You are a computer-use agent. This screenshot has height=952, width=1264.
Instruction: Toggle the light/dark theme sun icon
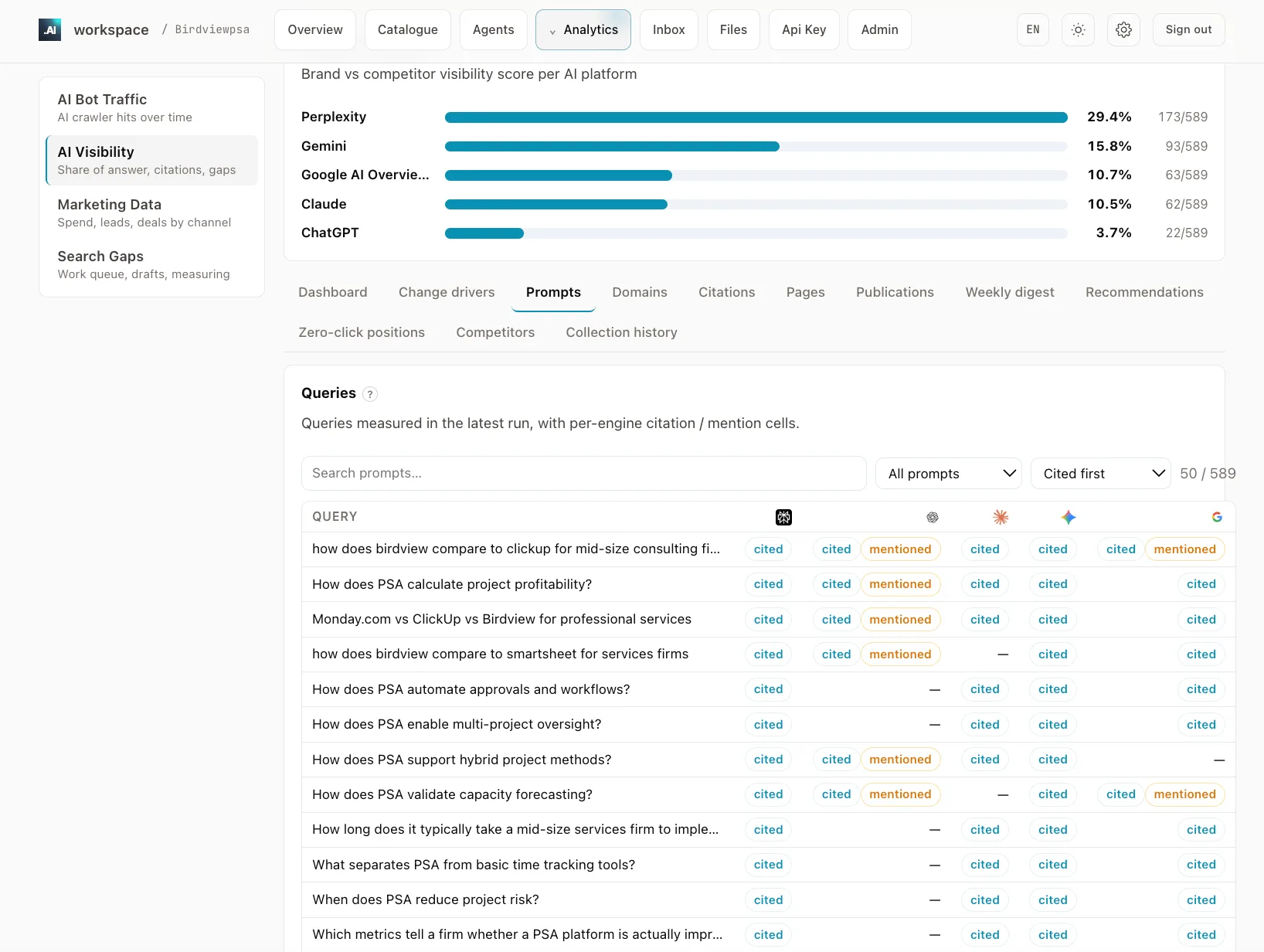click(x=1078, y=30)
